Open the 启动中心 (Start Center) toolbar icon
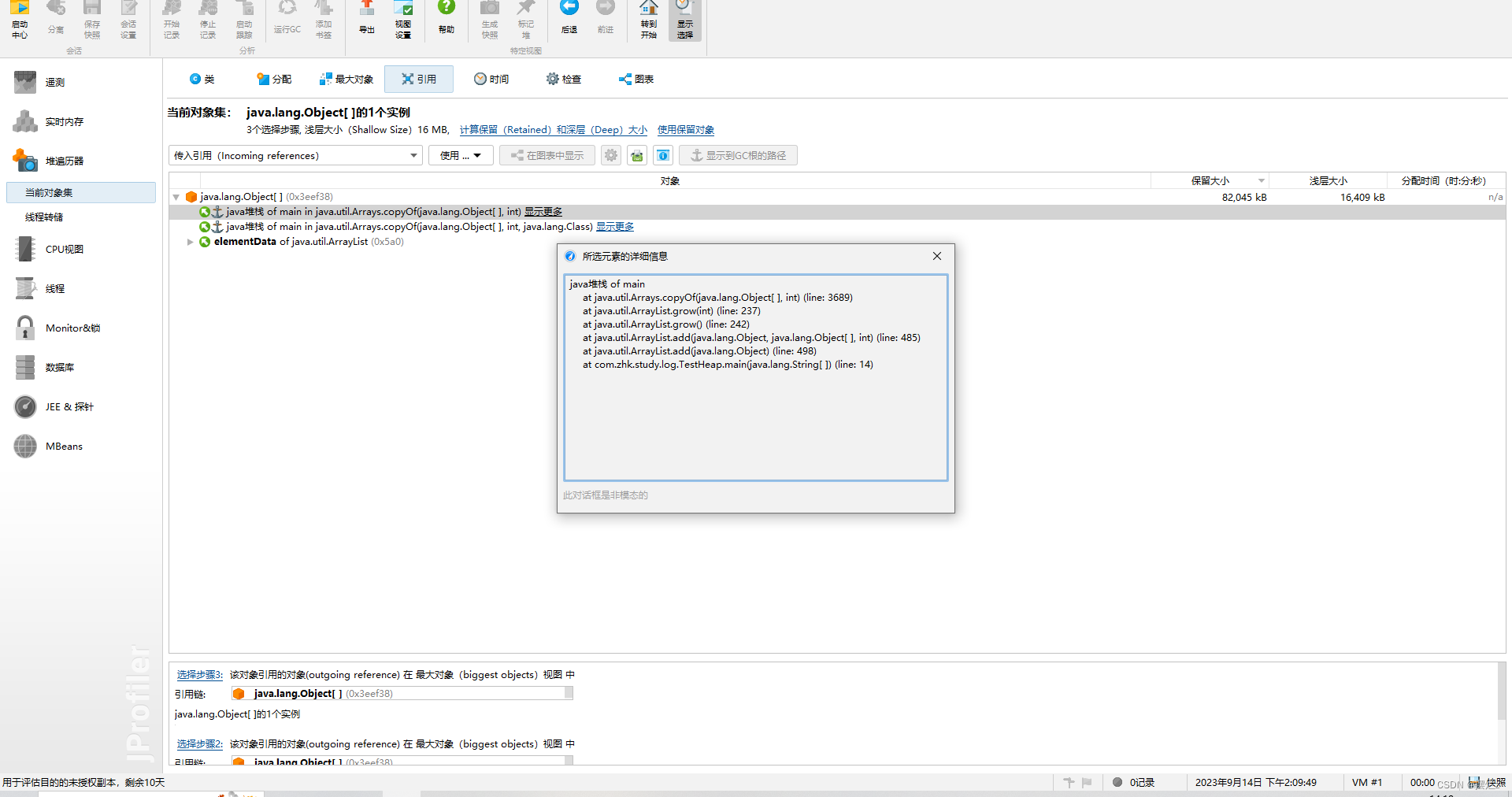 coord(20,20)
